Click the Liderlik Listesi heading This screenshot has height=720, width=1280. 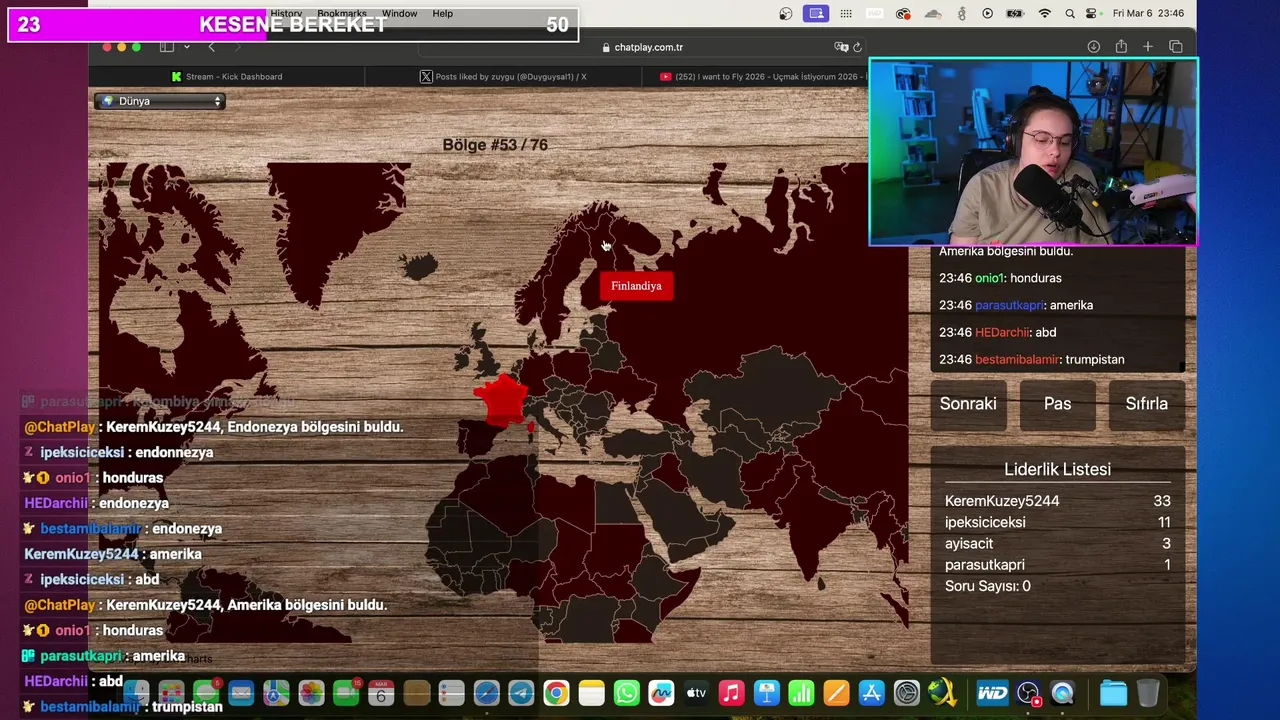(x=1057, y=469)
